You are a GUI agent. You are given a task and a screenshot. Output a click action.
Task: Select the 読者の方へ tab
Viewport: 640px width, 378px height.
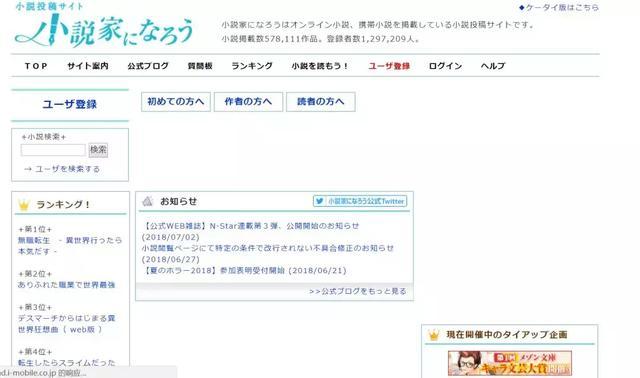click(x=321, y=102)
